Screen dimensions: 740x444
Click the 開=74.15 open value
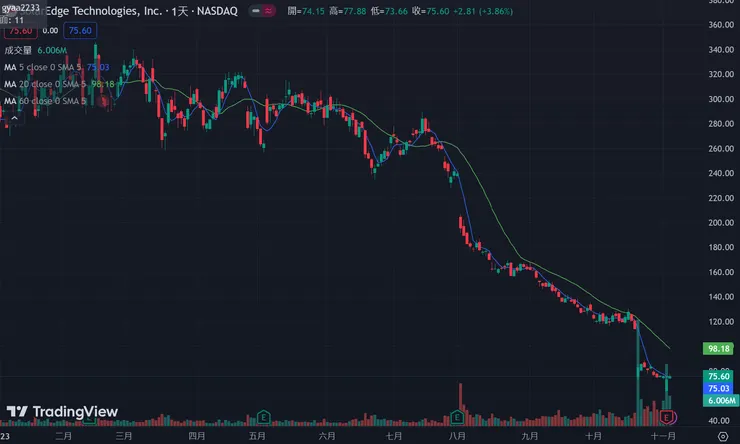[x=306, y=11]
